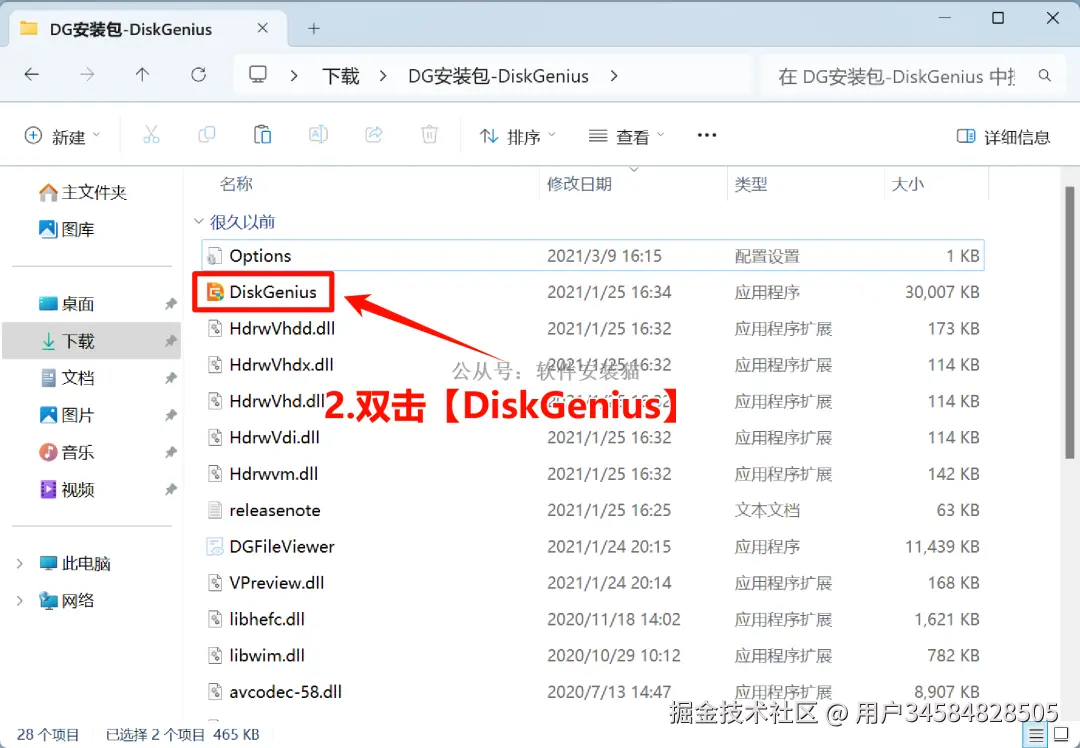Switch to details list view icon

(x=1036, y=735)
